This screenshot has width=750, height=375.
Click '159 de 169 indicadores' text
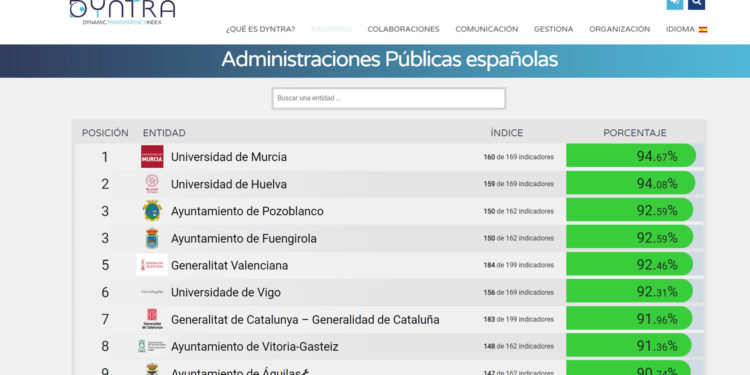tap(518, 184)
